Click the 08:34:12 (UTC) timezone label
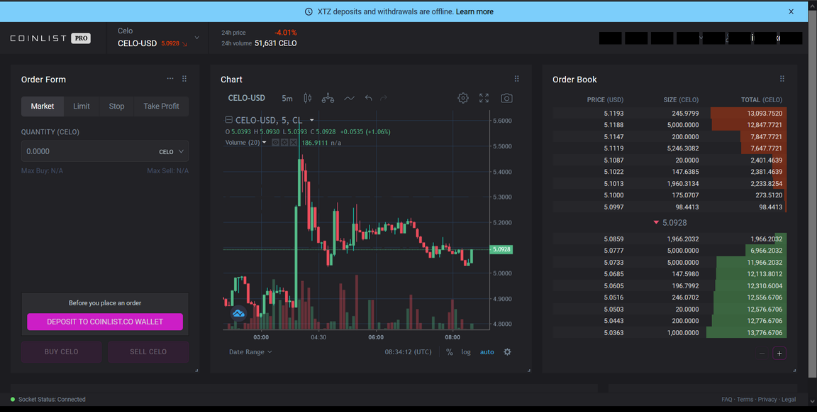Screen dimensions: 817x412 [x=408, y=352]
